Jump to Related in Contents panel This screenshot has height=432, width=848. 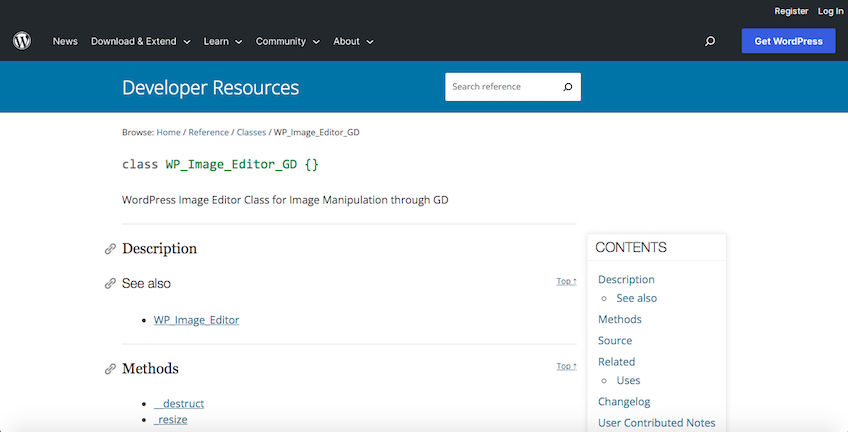[617, 362]
